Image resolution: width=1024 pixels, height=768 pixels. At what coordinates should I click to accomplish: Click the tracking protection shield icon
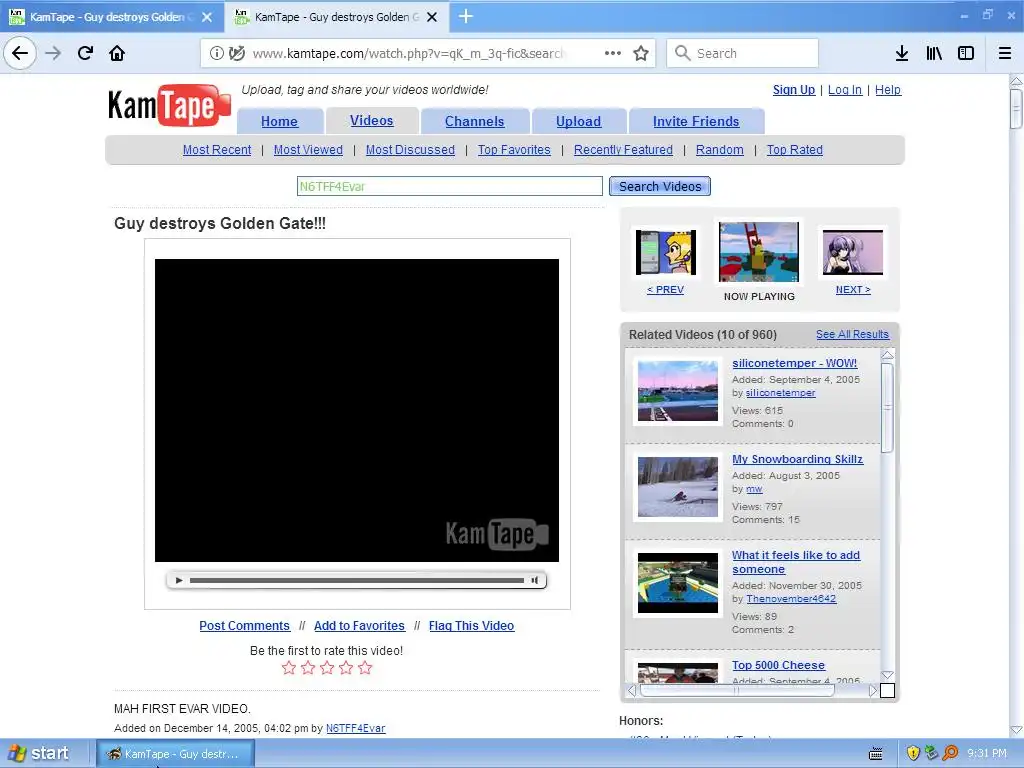(x=236, y=53)
